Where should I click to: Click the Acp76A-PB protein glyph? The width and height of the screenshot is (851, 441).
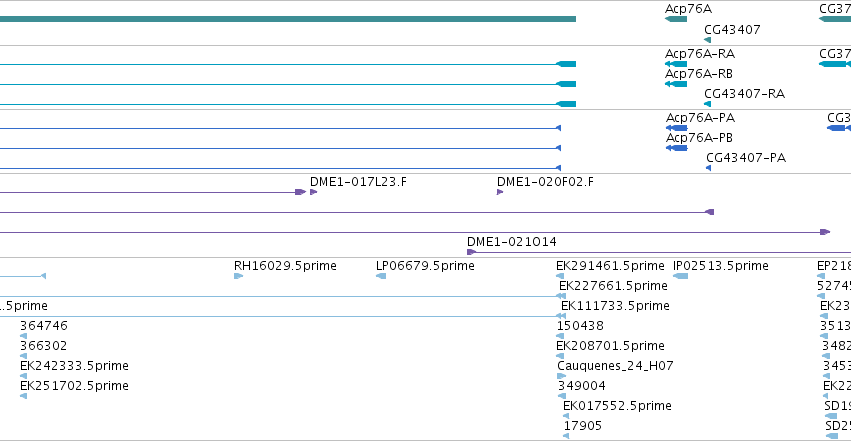[x=677, y=148]
